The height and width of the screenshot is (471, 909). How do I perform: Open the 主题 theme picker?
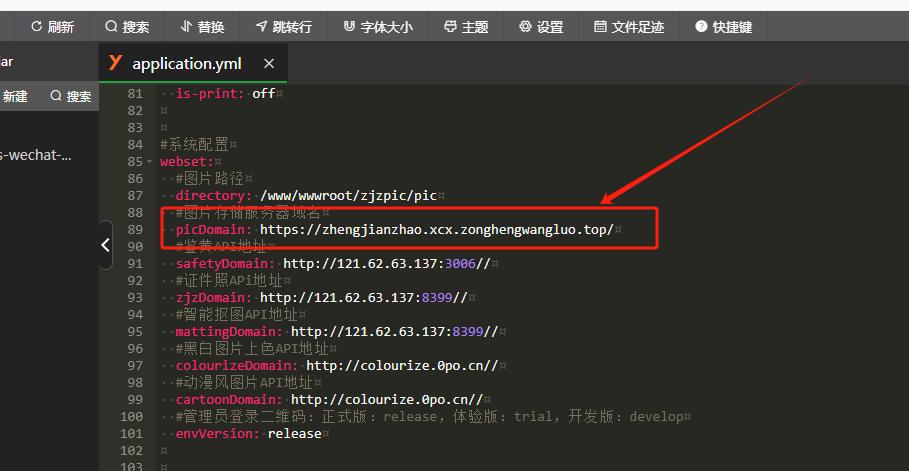coord(466,26)
